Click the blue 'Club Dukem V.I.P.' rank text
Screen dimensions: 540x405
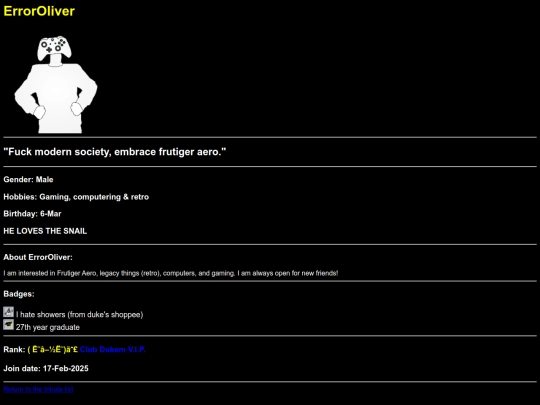tap(113, 349)
